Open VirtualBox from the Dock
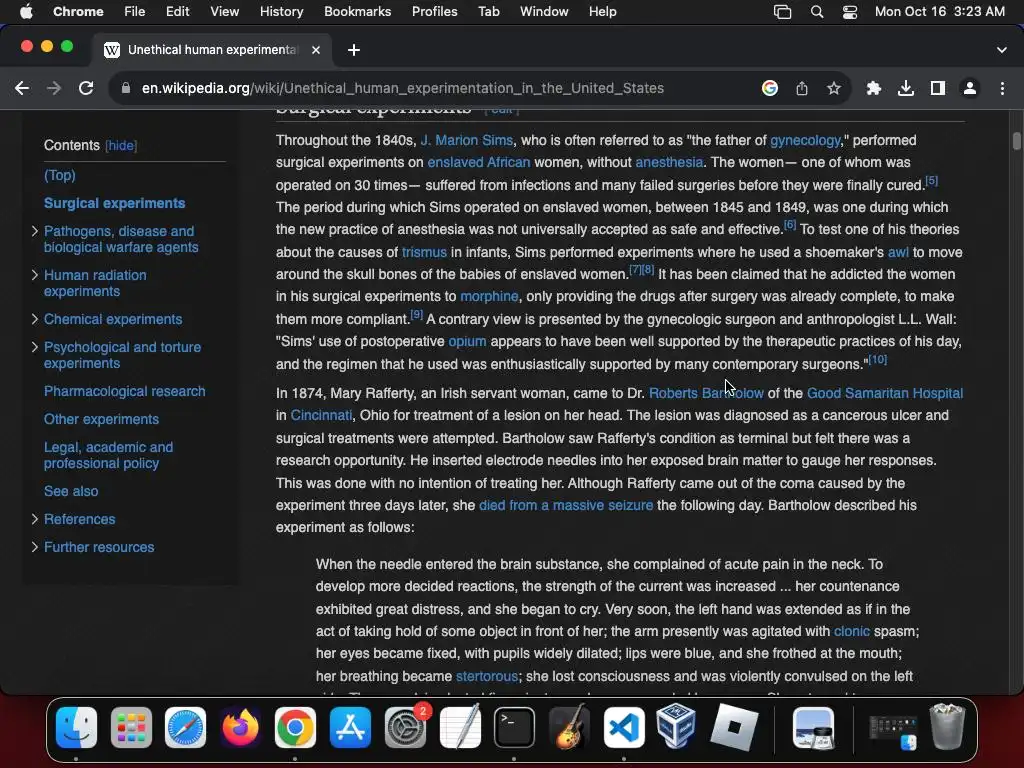Viewport: 1024px width, 768px height. click(677, 727)
